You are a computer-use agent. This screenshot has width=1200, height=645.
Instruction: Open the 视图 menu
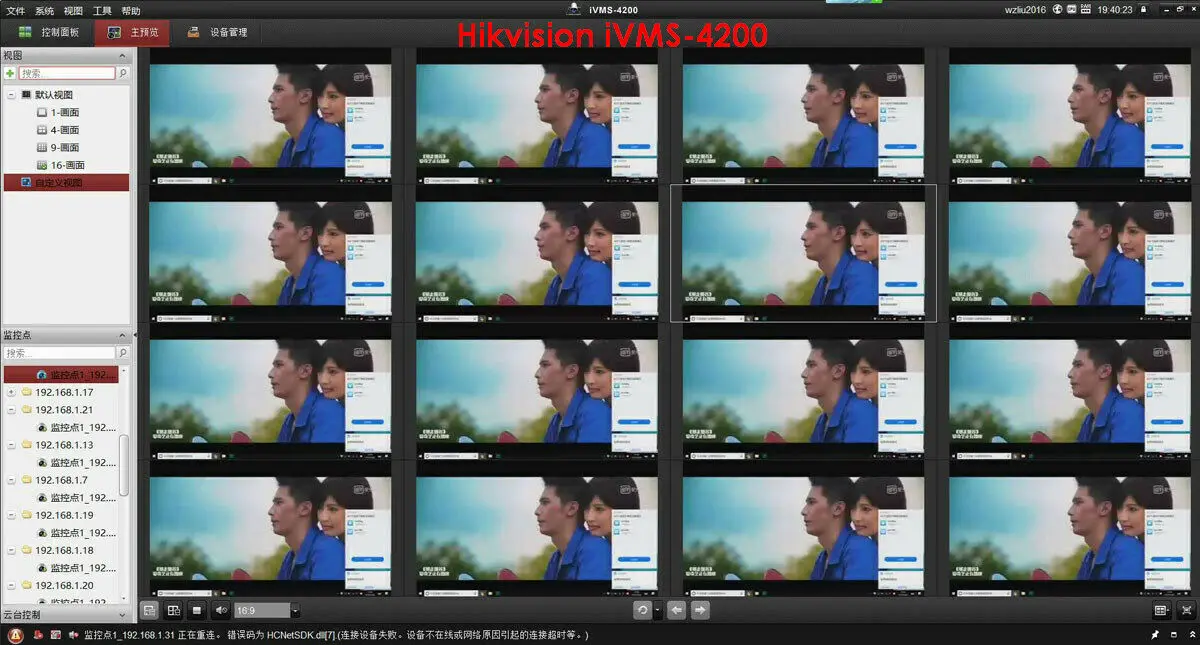tap(73, 10)
